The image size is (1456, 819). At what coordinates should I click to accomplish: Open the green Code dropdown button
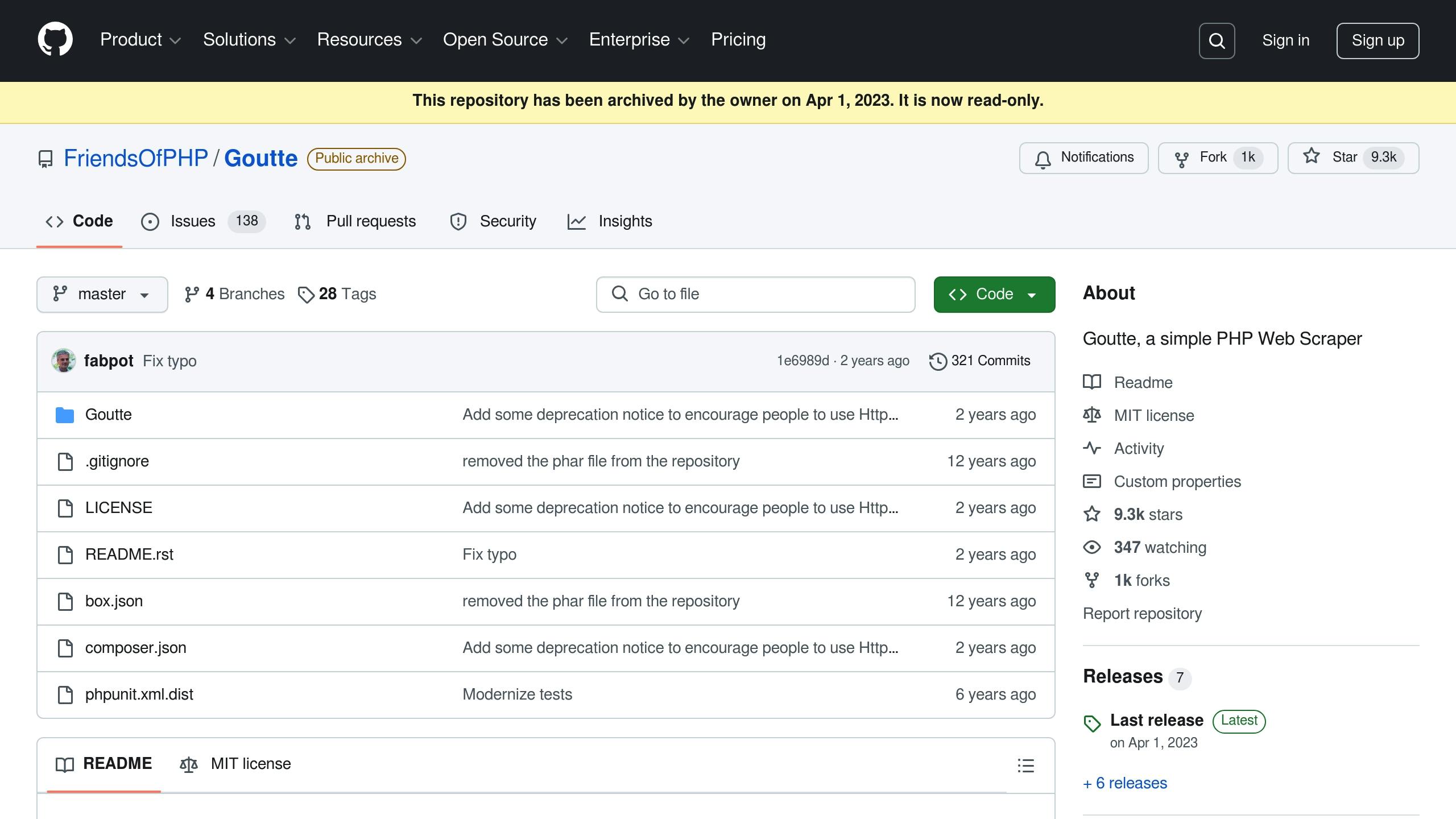pyautogui.click(x=994, y=295)
